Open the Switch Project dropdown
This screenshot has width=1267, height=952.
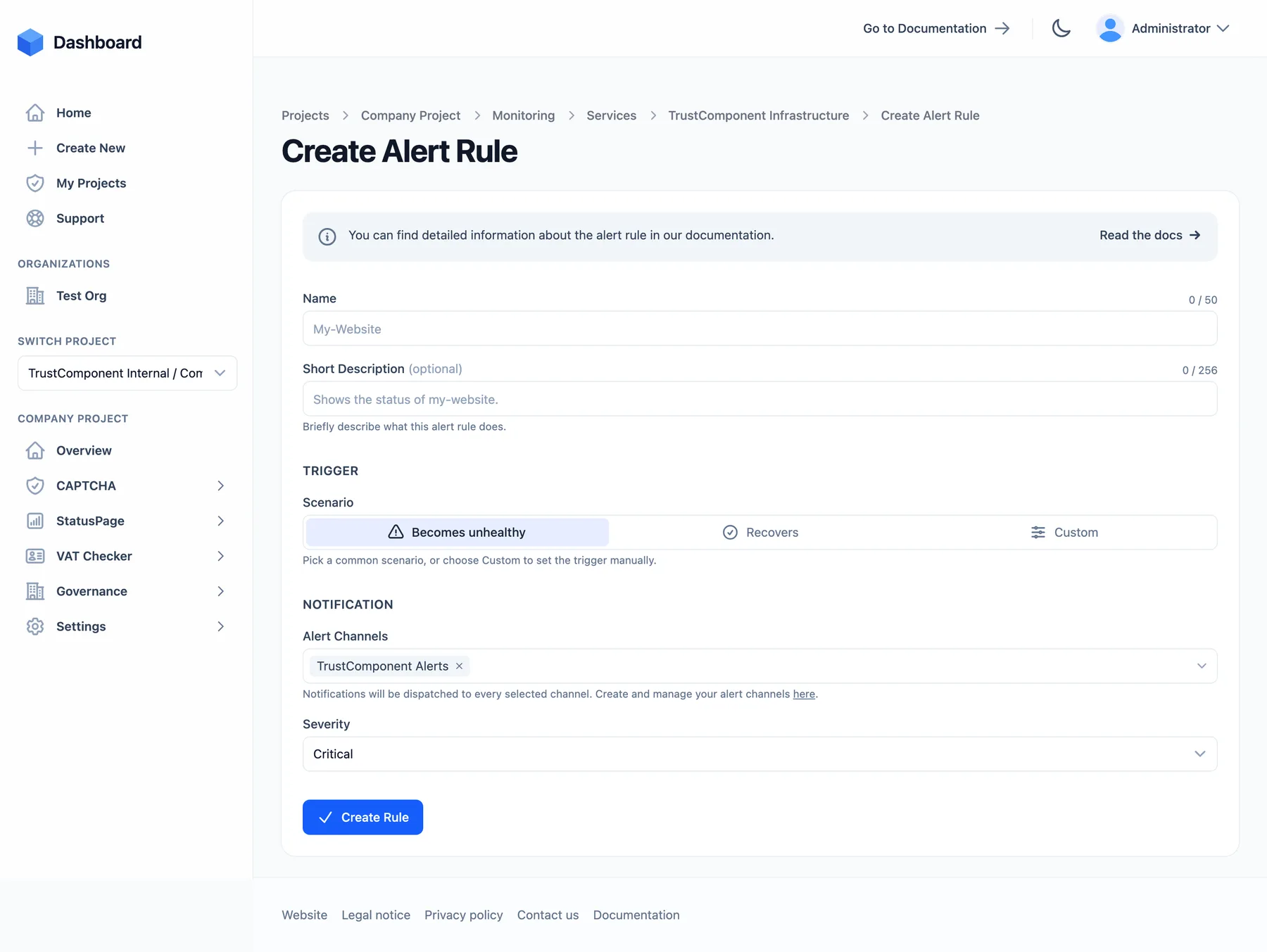[x=127, y=373]
